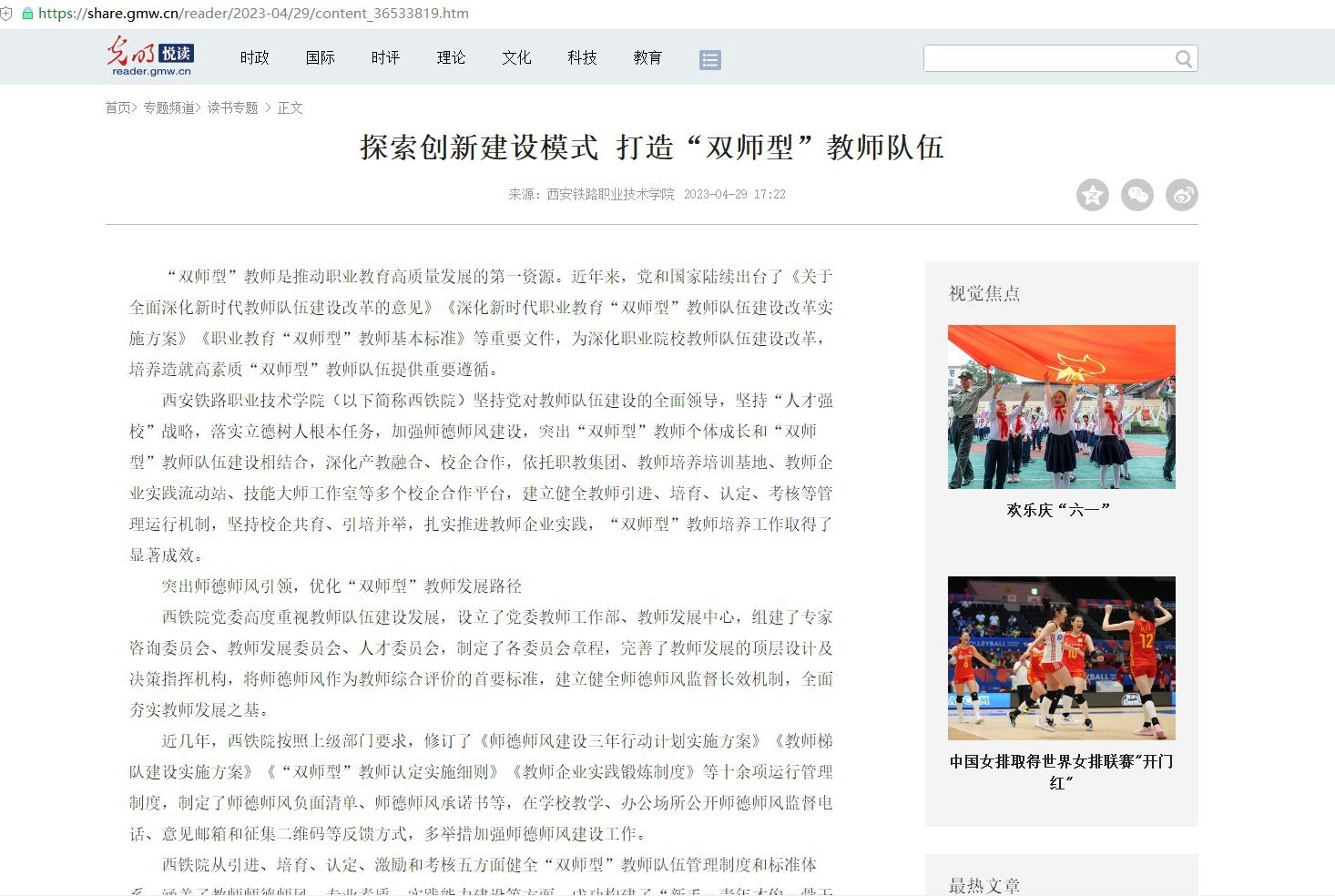The height and width of the screenshot is (896, 1335).
Task: Open the 教育 navigation item
Action: point(647,57)
